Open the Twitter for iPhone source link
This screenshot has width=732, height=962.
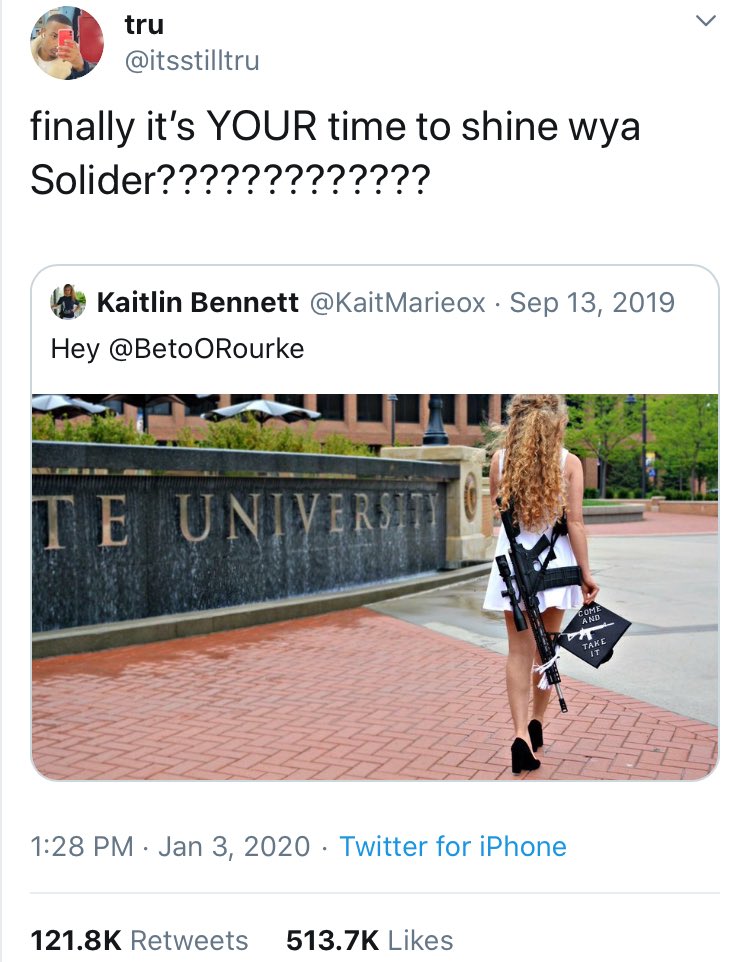click(453, 846)
